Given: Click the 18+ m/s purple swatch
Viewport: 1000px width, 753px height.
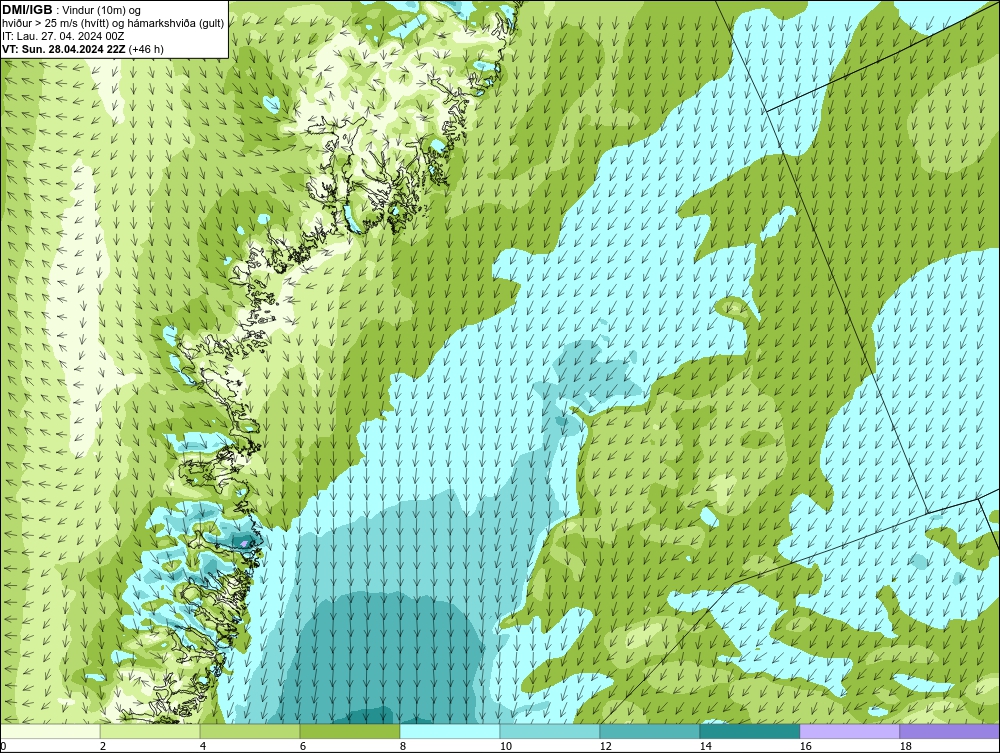Looking at the screenshot, I should coord(949,731).
